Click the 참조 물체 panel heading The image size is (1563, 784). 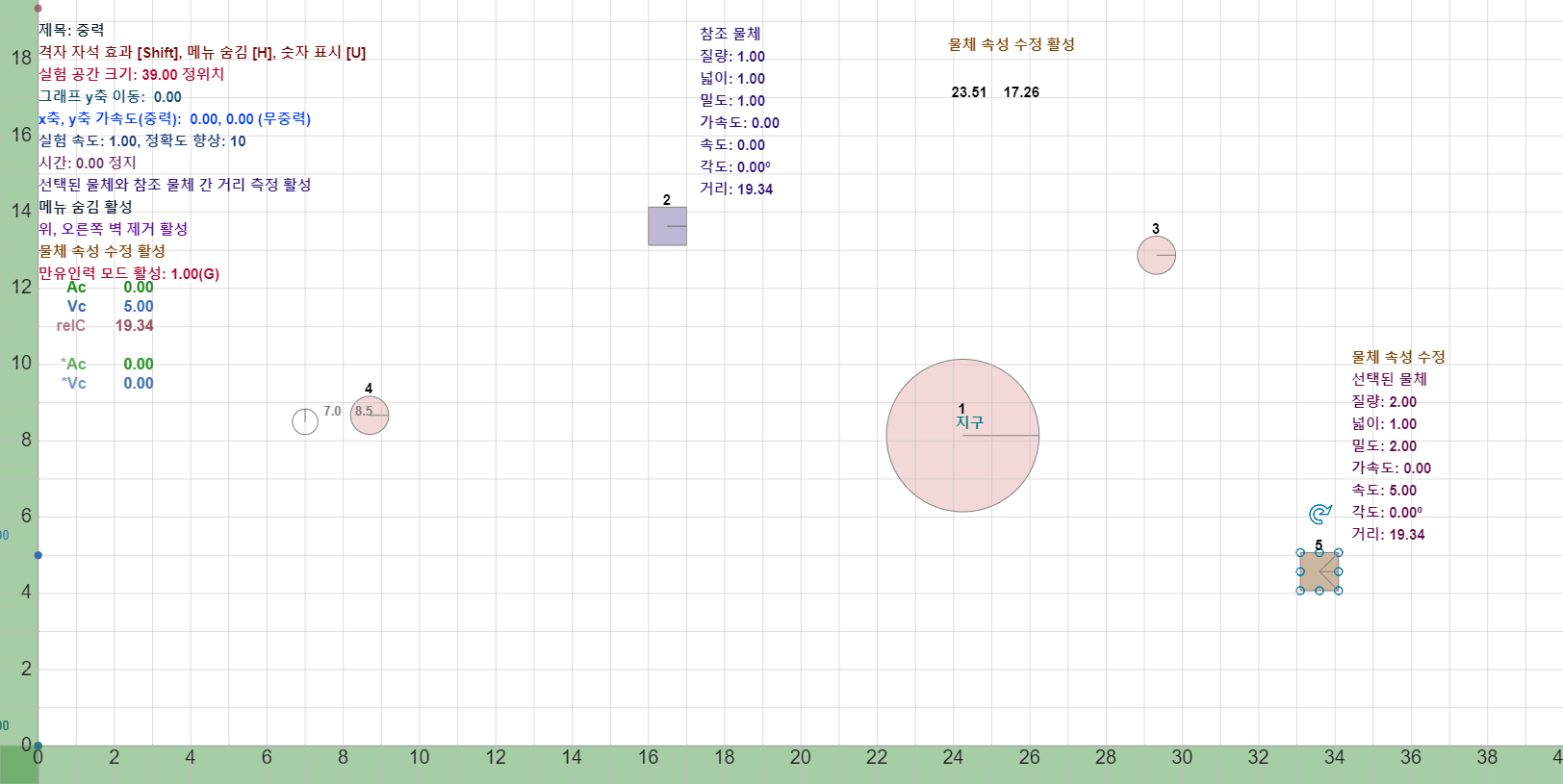pos(730,34)
